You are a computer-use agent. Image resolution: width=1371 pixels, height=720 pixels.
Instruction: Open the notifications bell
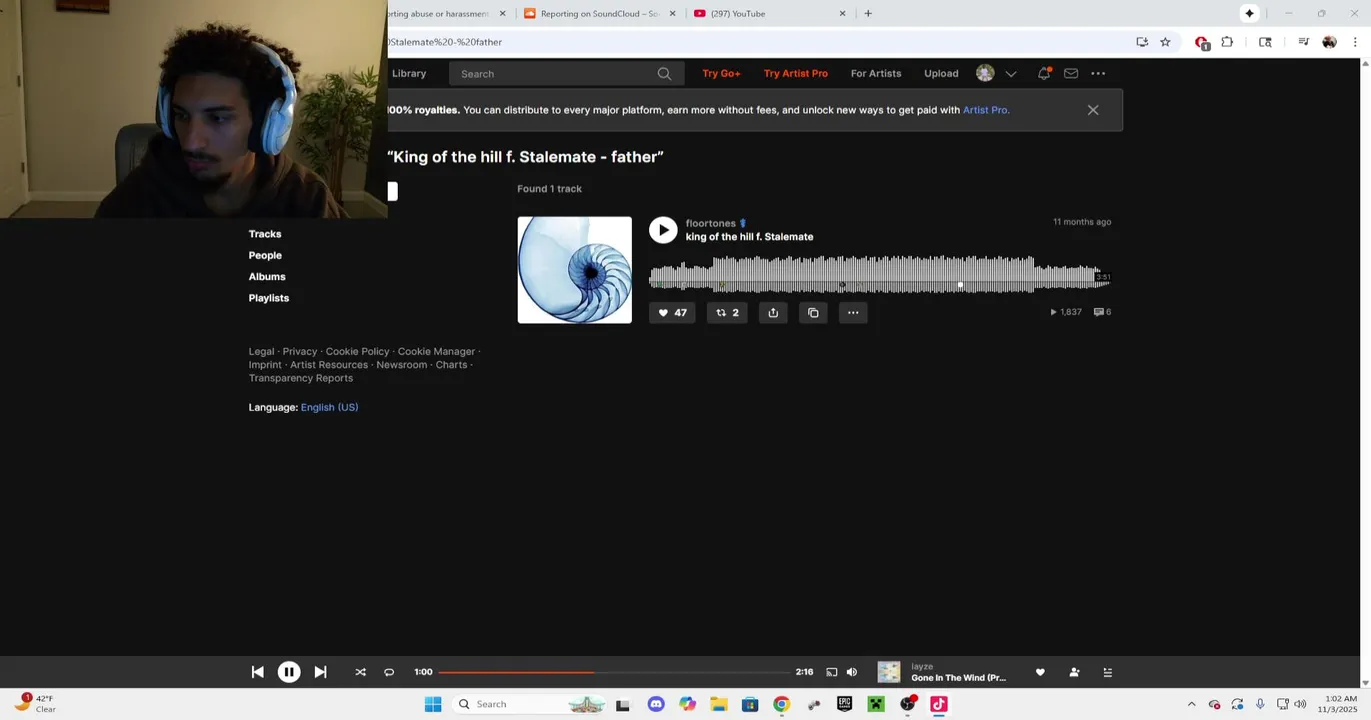1044,73
